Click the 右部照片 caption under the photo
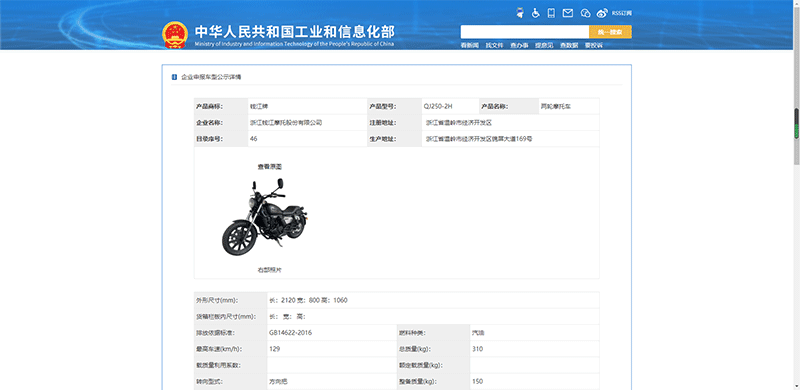Viewport: 800px width, 390px height. pos(269,270)
